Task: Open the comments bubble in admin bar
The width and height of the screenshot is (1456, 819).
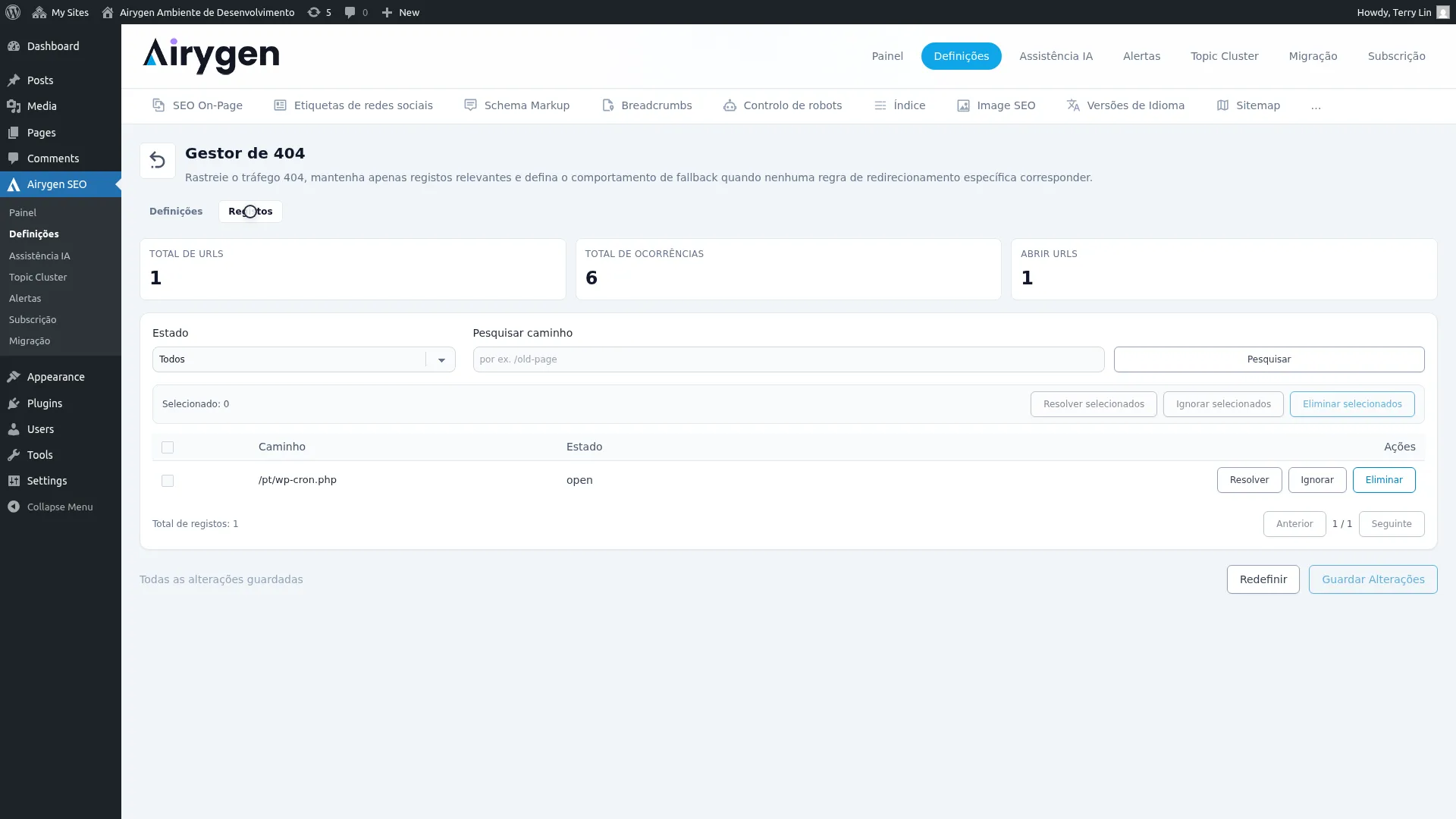Action: tap(350, 12)
